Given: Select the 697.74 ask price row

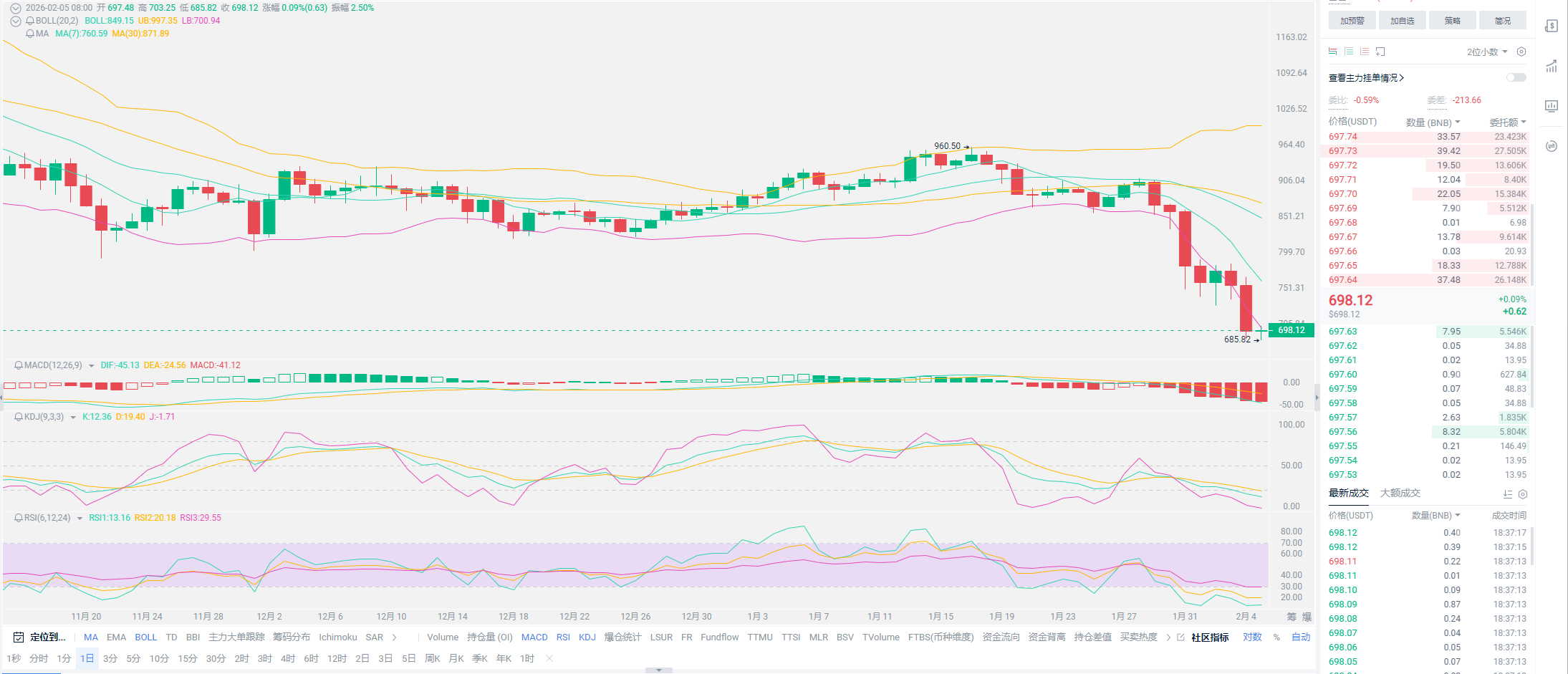Looking at the screenshot, I should coord(1427,137).
